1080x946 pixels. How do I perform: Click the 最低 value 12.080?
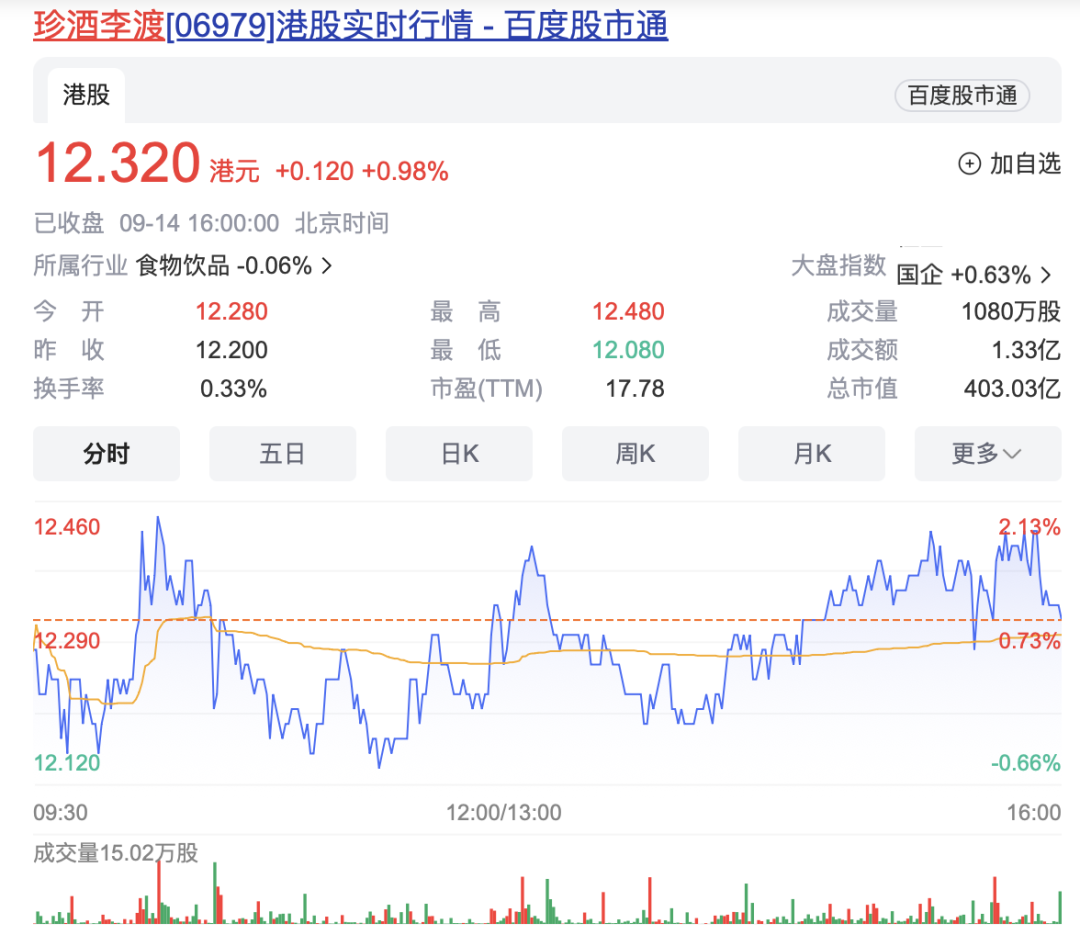[x=628, y=350]
